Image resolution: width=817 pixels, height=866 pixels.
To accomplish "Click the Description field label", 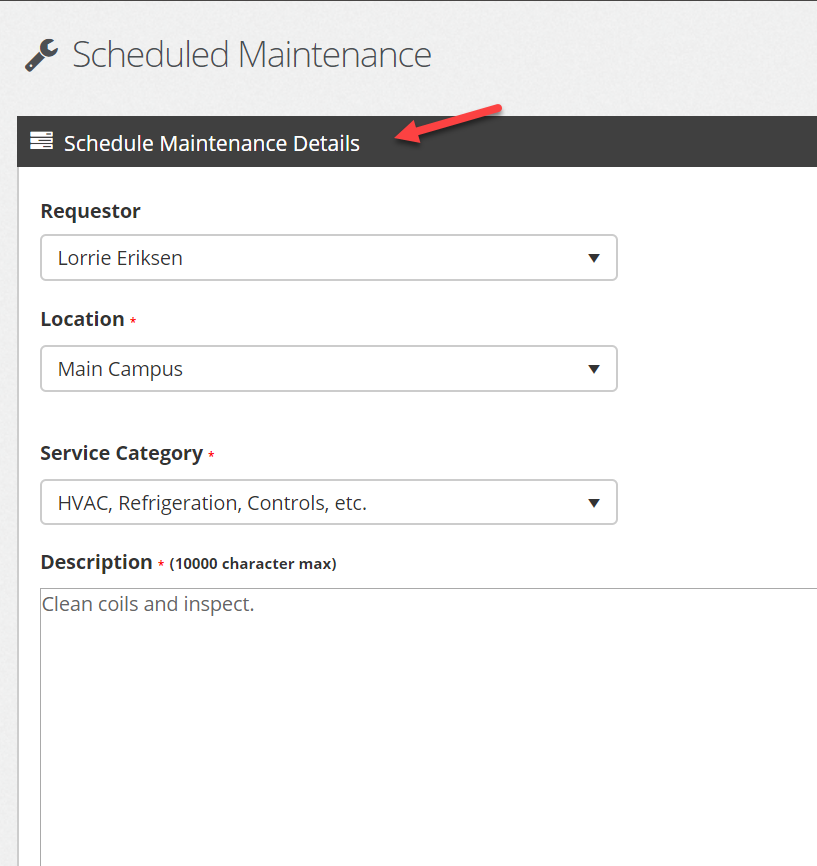I will tap(97, 562).
